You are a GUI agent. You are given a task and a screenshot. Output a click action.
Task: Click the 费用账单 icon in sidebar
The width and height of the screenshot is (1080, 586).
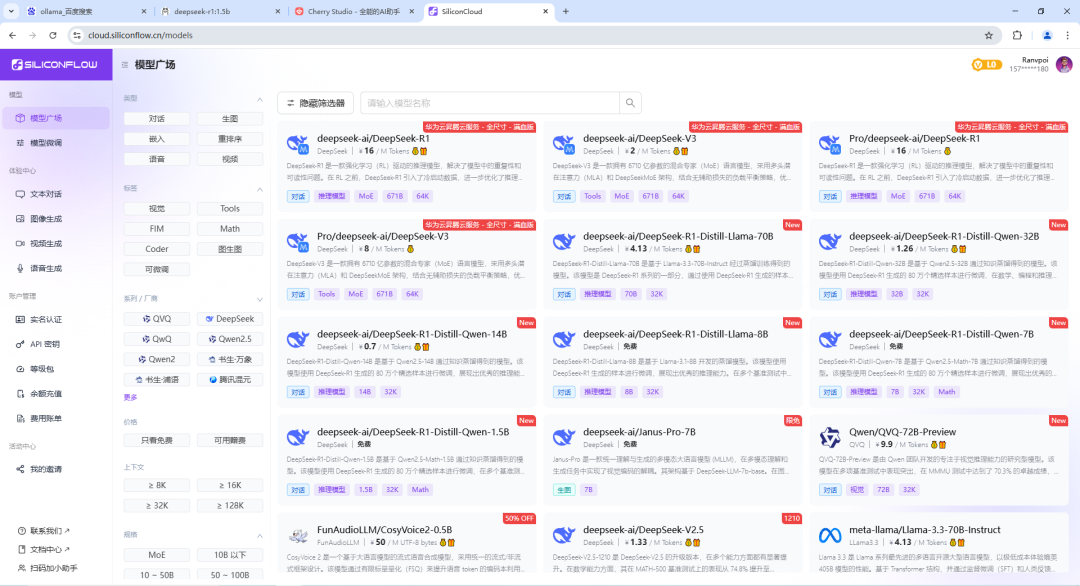pyautogui.click(x=20, y=419)
